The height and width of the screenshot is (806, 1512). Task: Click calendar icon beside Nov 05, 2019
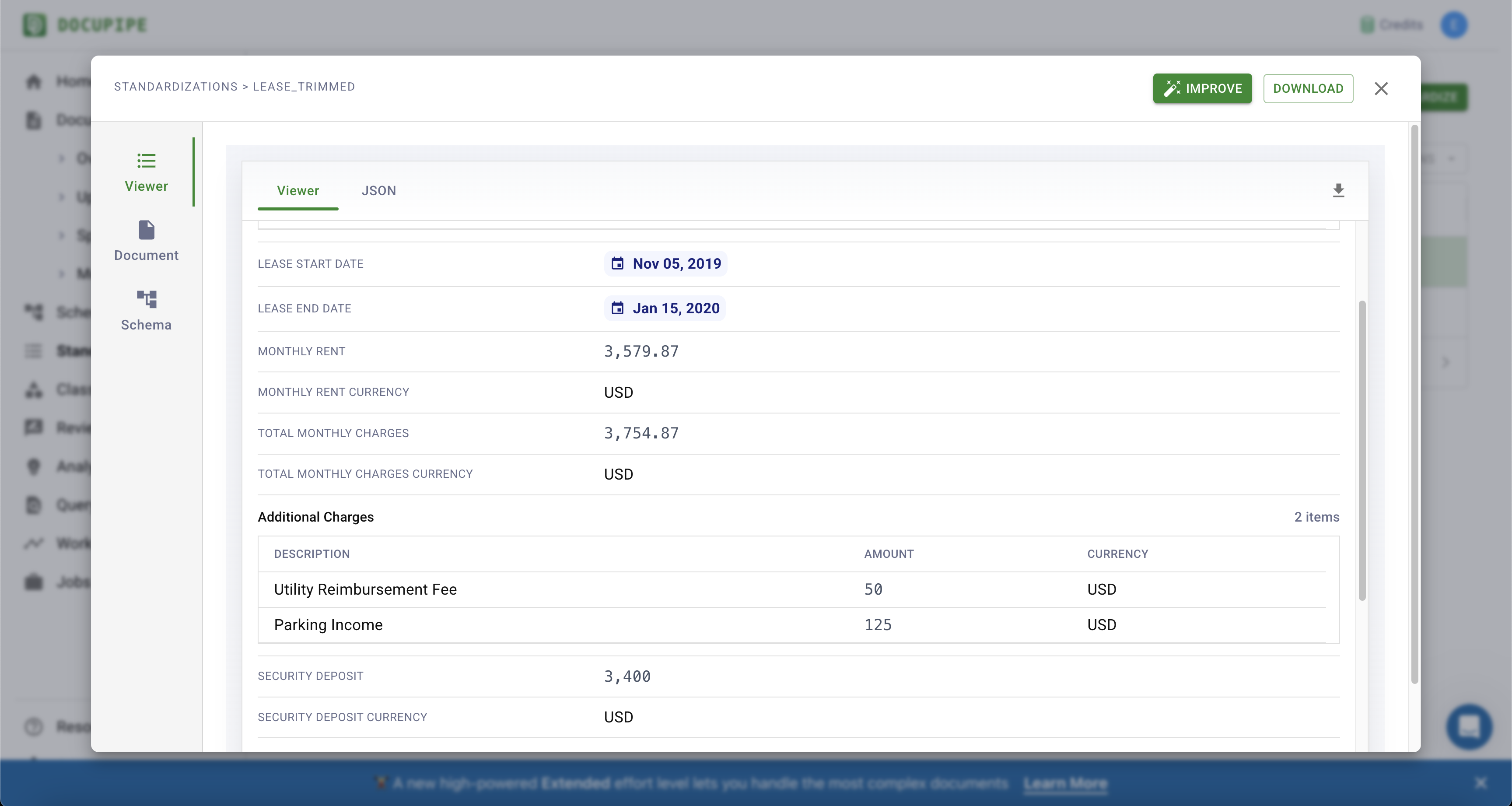[617, 263]
